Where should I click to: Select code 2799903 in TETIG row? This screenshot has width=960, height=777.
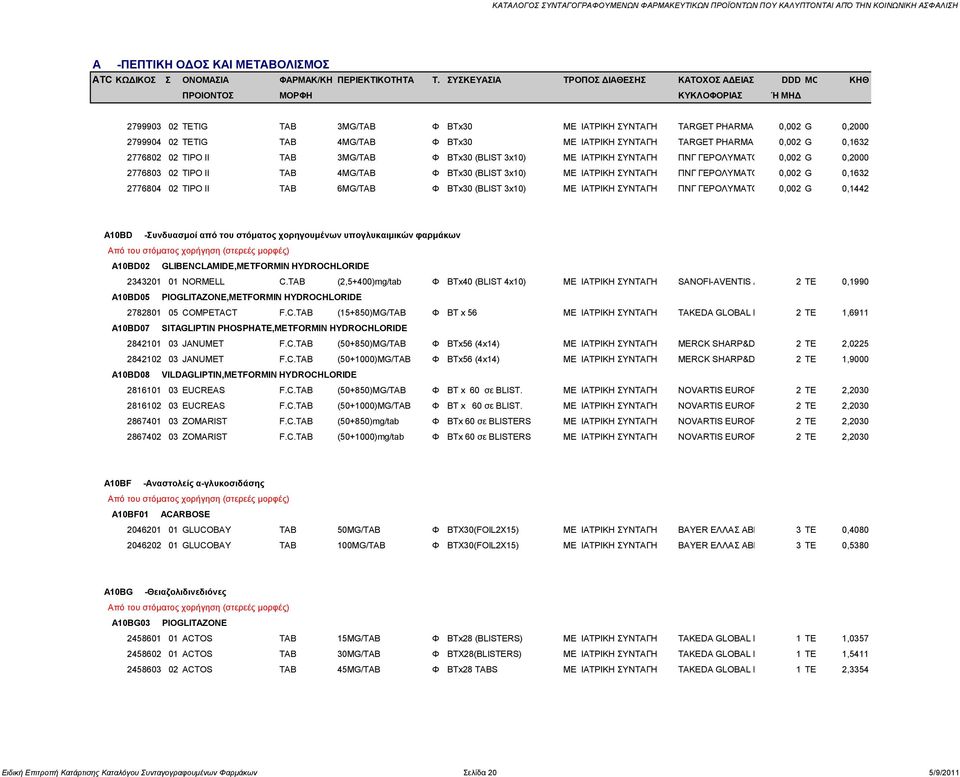click(x=144, y=127)
